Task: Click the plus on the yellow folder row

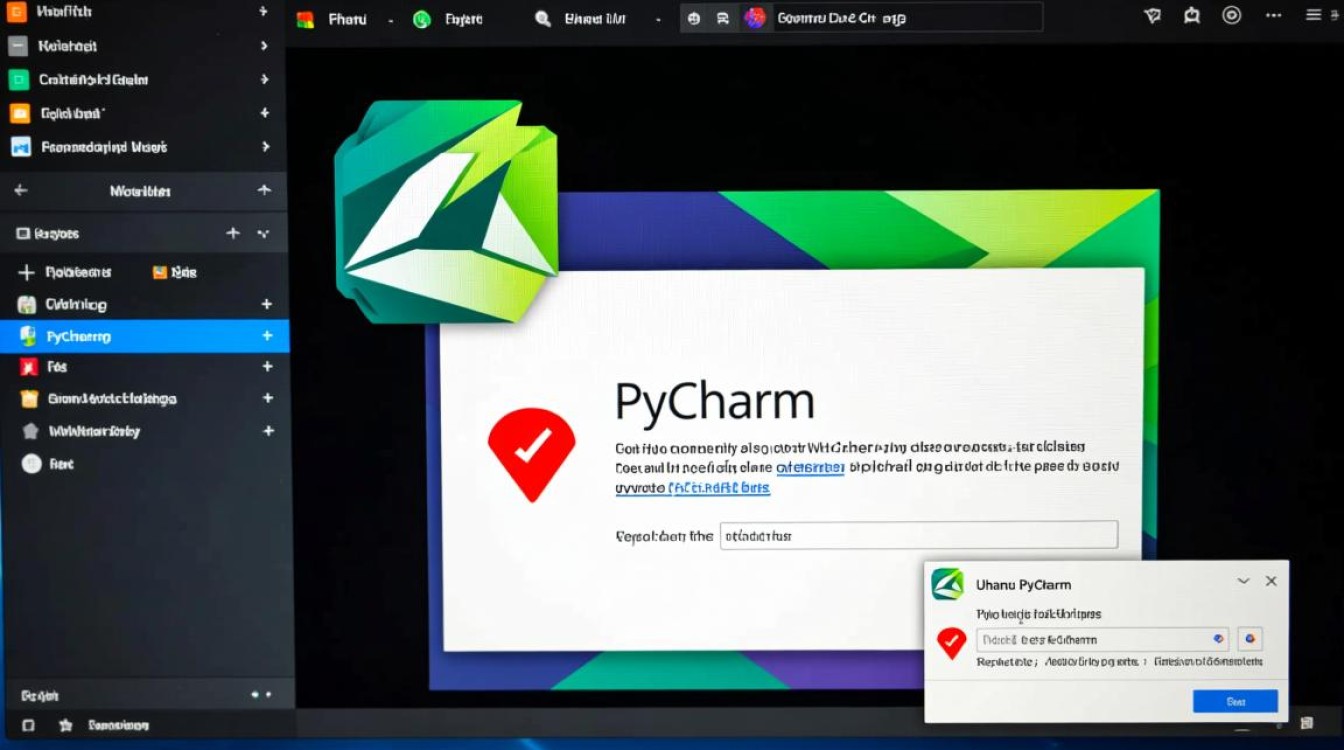Action: click(268, 398)
